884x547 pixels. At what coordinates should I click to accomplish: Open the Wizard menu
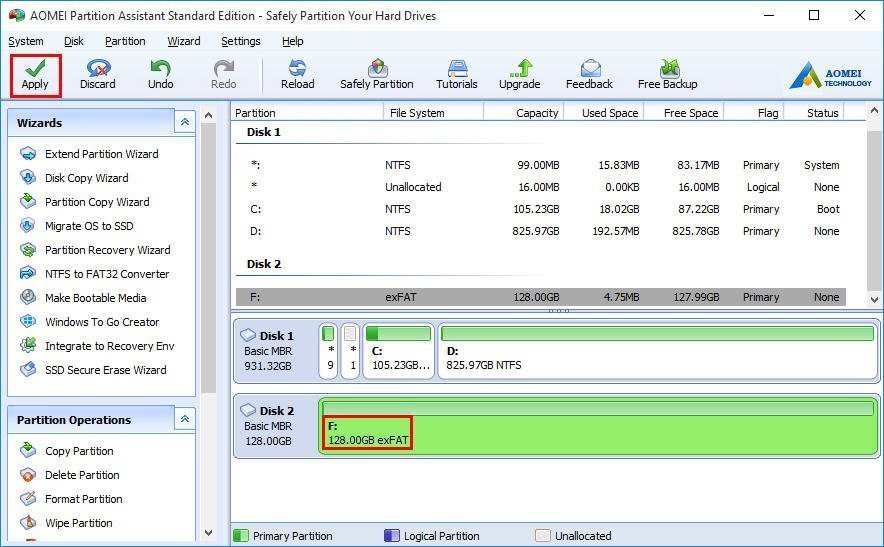[184, 41]
